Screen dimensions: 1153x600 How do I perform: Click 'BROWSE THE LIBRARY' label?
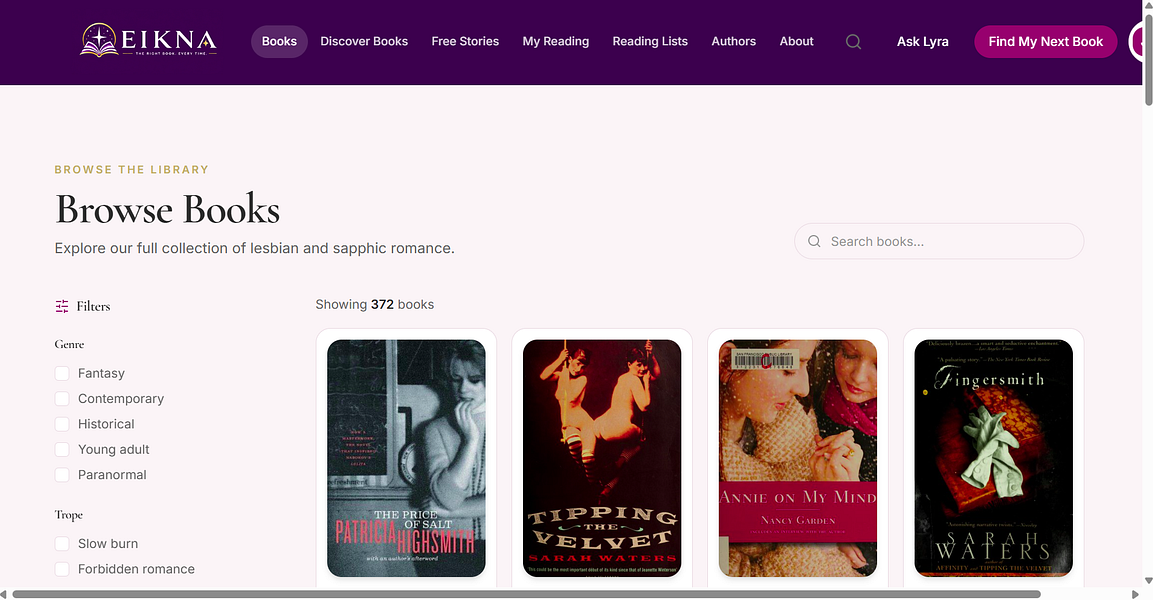click(132, 170)
